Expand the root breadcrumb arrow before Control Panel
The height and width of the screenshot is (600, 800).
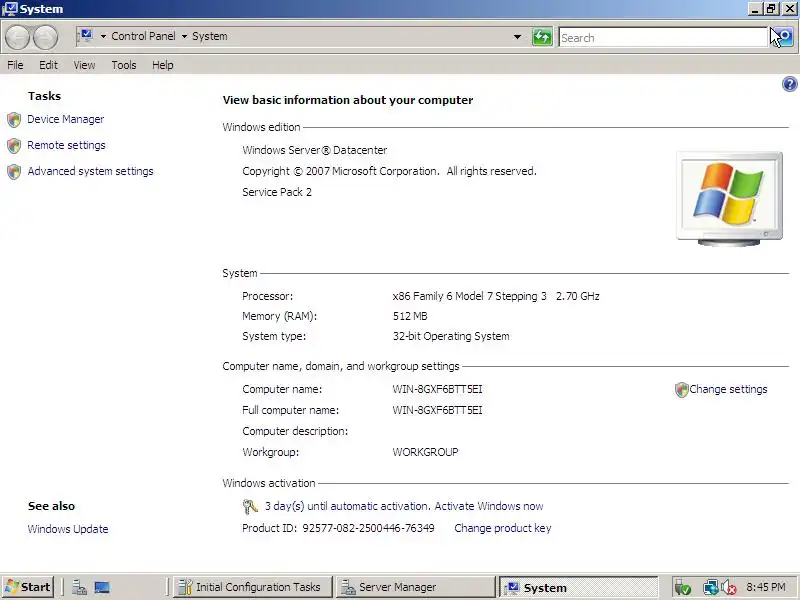tap(103, 36)
